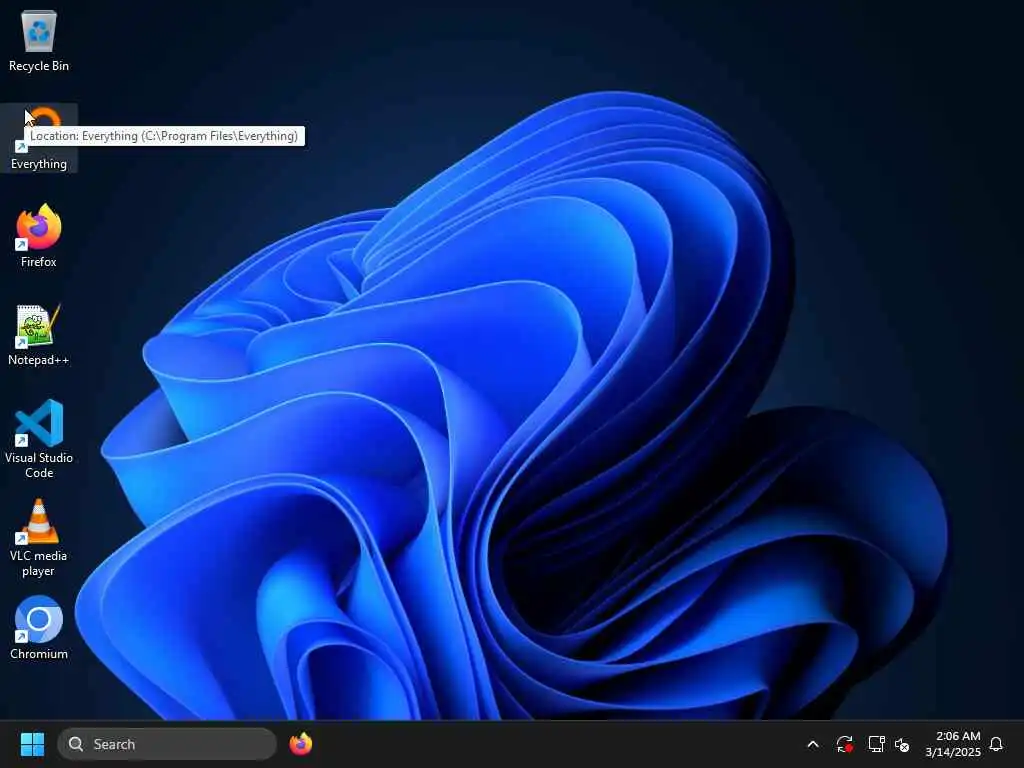Image resolution: width=1024 pixels, height=768 pixels.
Task: Show hidden system tray icons
Action: click(813, 744)
